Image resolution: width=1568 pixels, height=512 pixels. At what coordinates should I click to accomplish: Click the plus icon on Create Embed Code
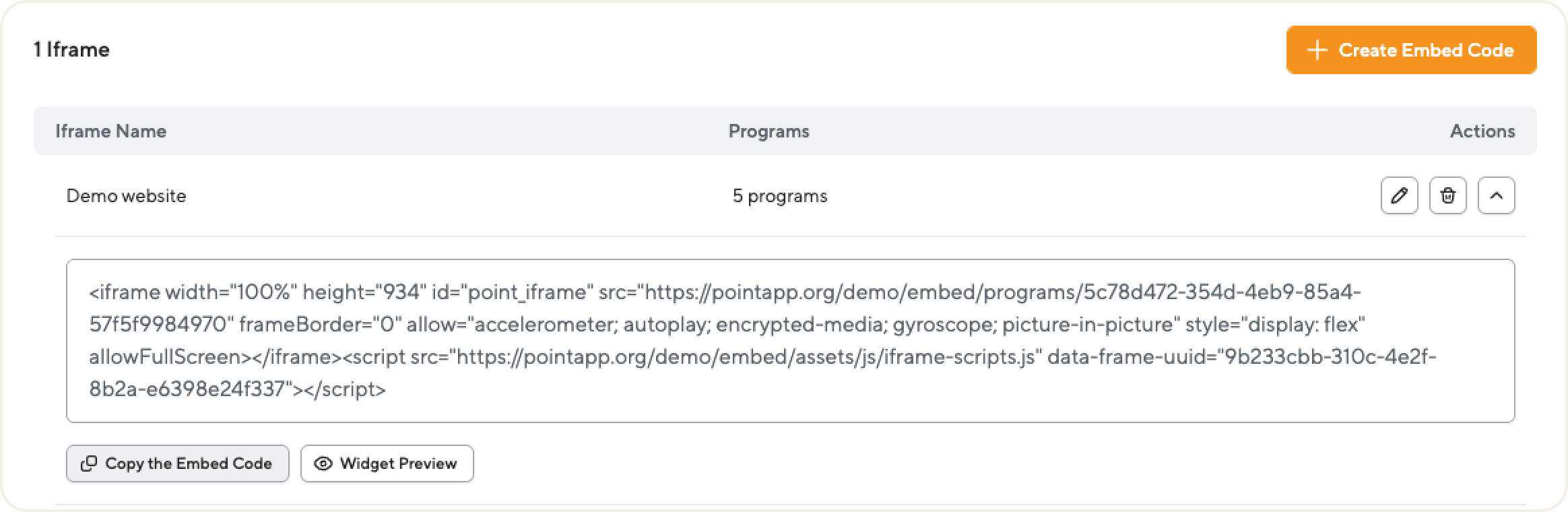1316,51
